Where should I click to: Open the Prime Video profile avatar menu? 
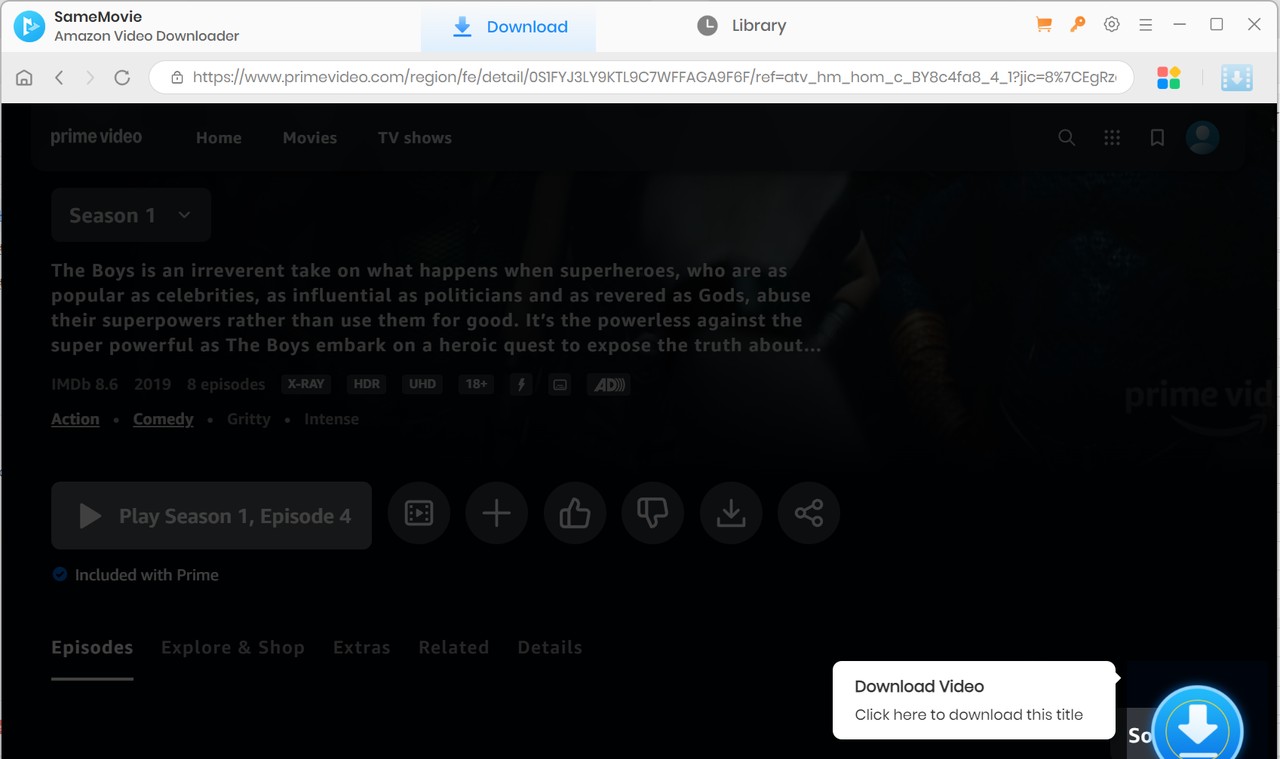pos(1202,138)
